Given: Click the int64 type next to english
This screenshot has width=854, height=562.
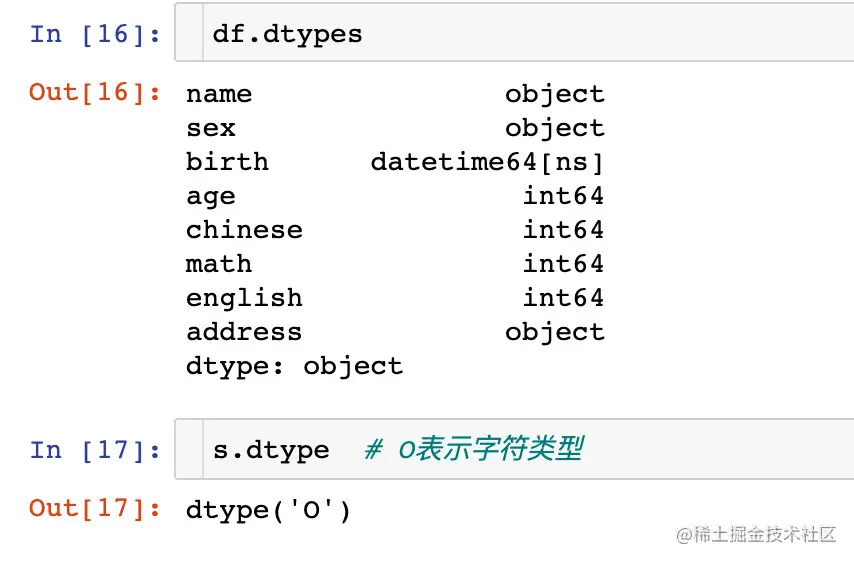Looking at the screenshot, I should tap(563, 297).
